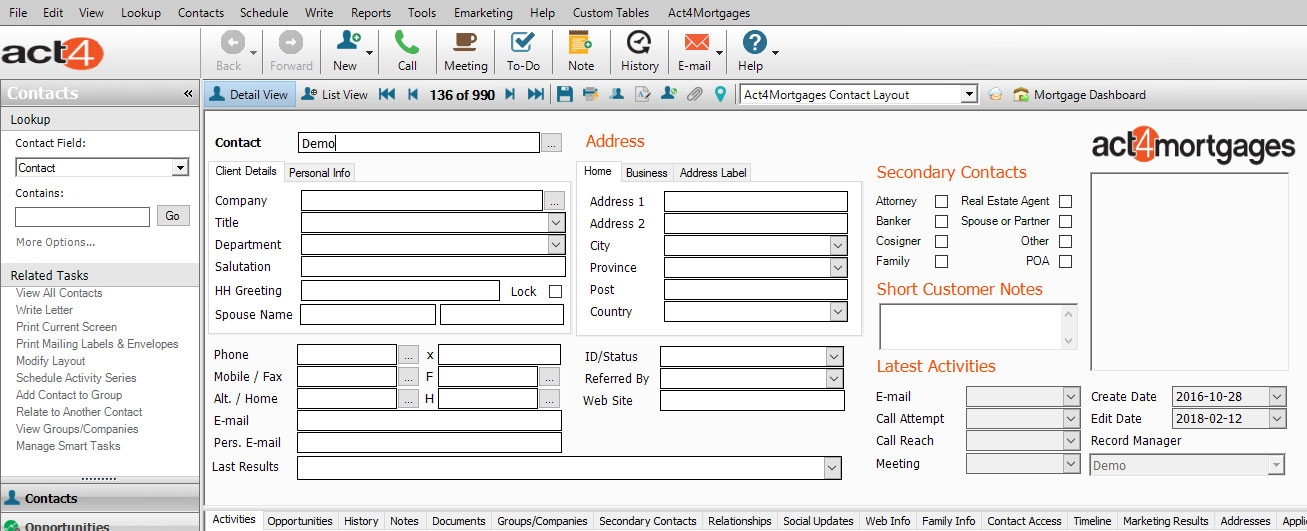This screenshot has height=531, width=1307.
Task: Click the Go lookup button
Action: 173,216
